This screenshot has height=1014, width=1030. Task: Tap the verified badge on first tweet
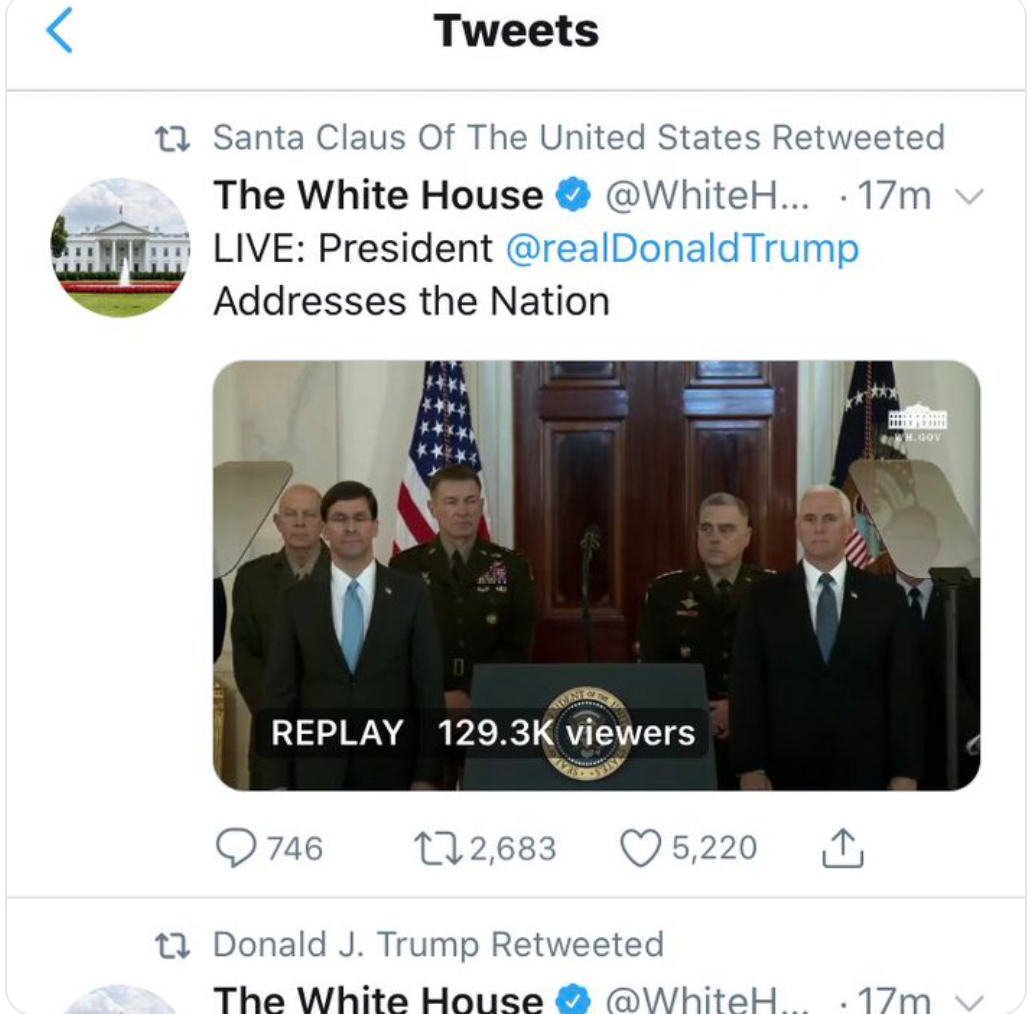[573, 196]
